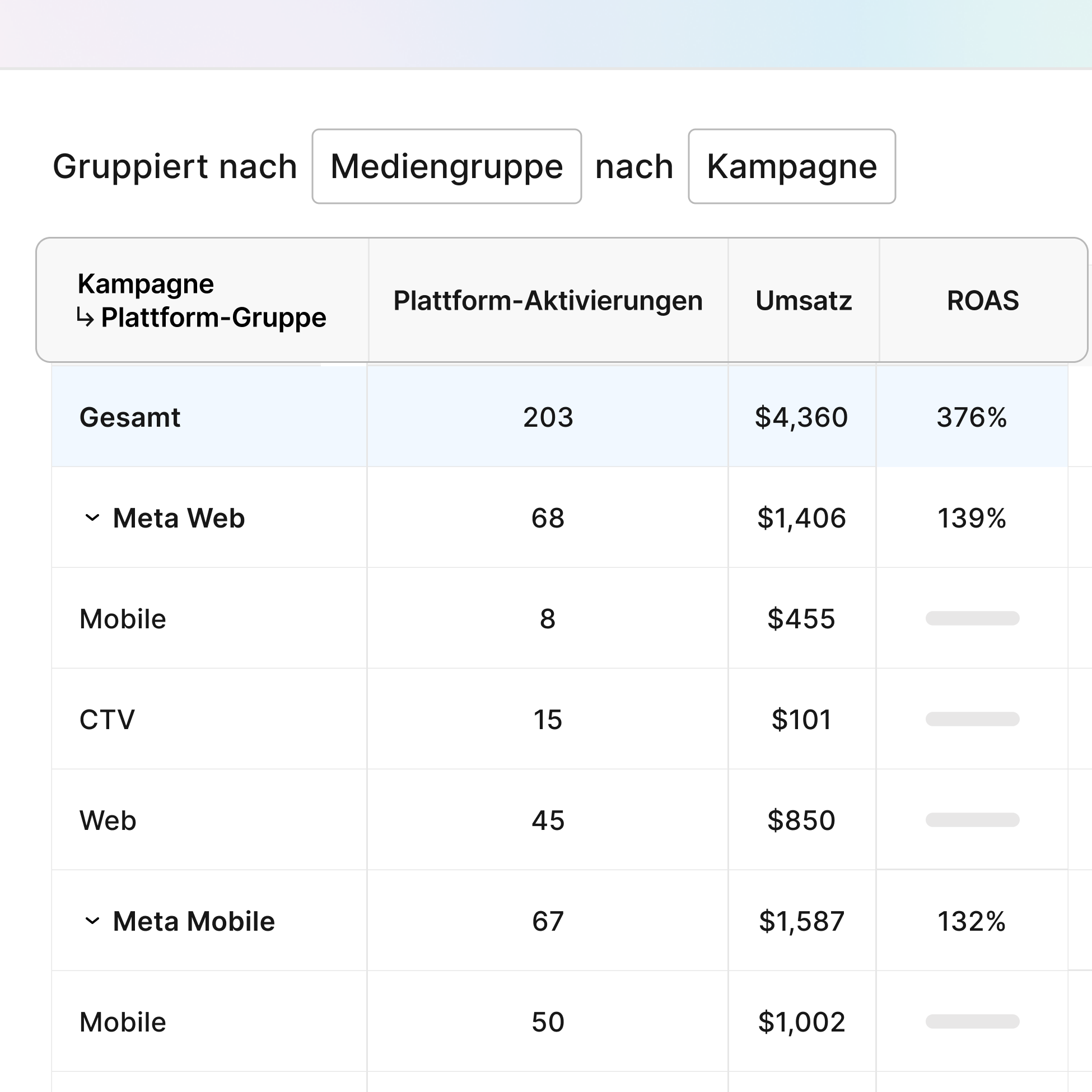The image size is (1092, 1092).
Task: Sort by Umsatz column header
Action: (803, 300)
